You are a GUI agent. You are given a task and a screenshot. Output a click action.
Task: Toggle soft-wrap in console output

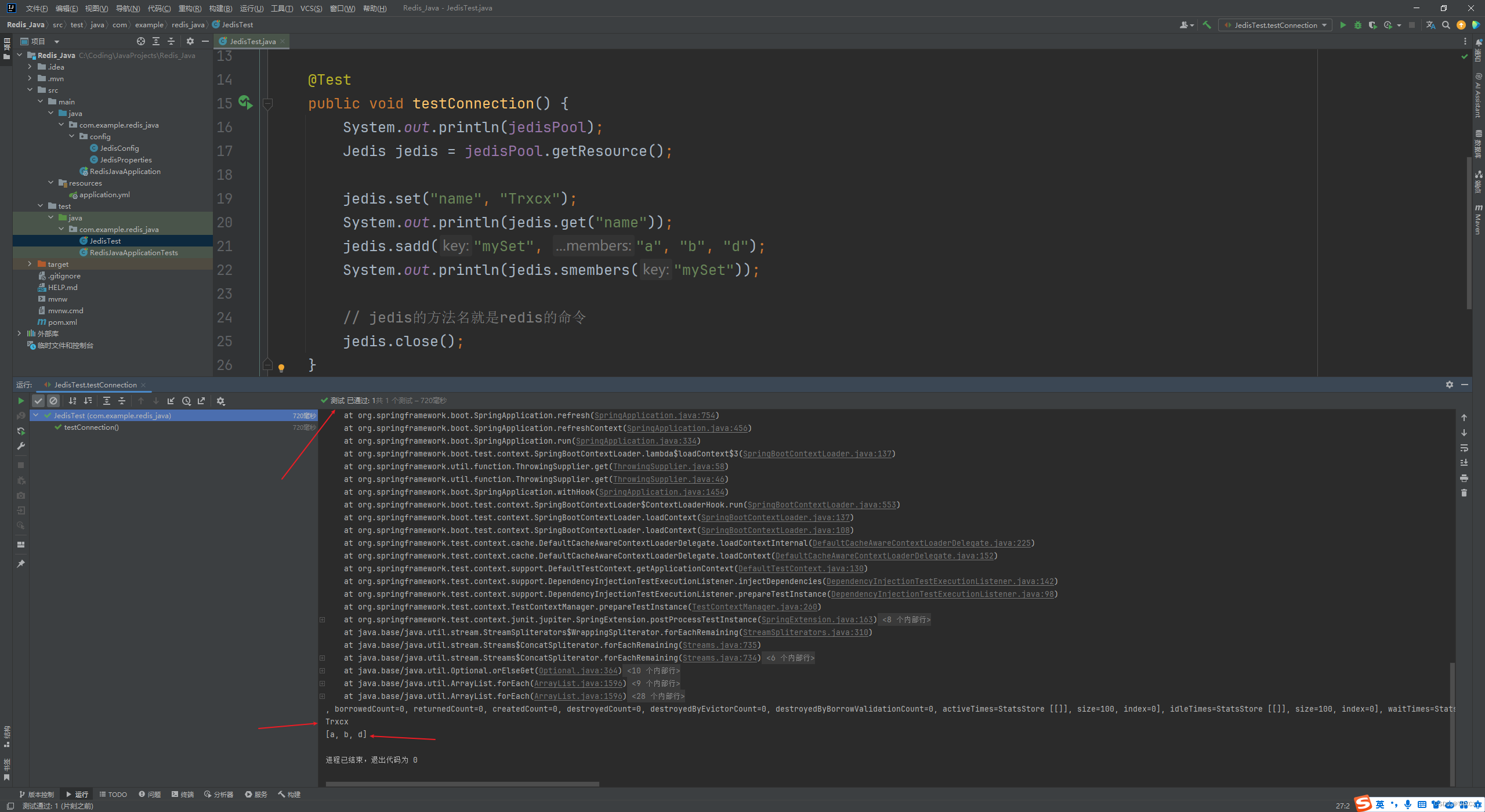tap(1464, 448)
